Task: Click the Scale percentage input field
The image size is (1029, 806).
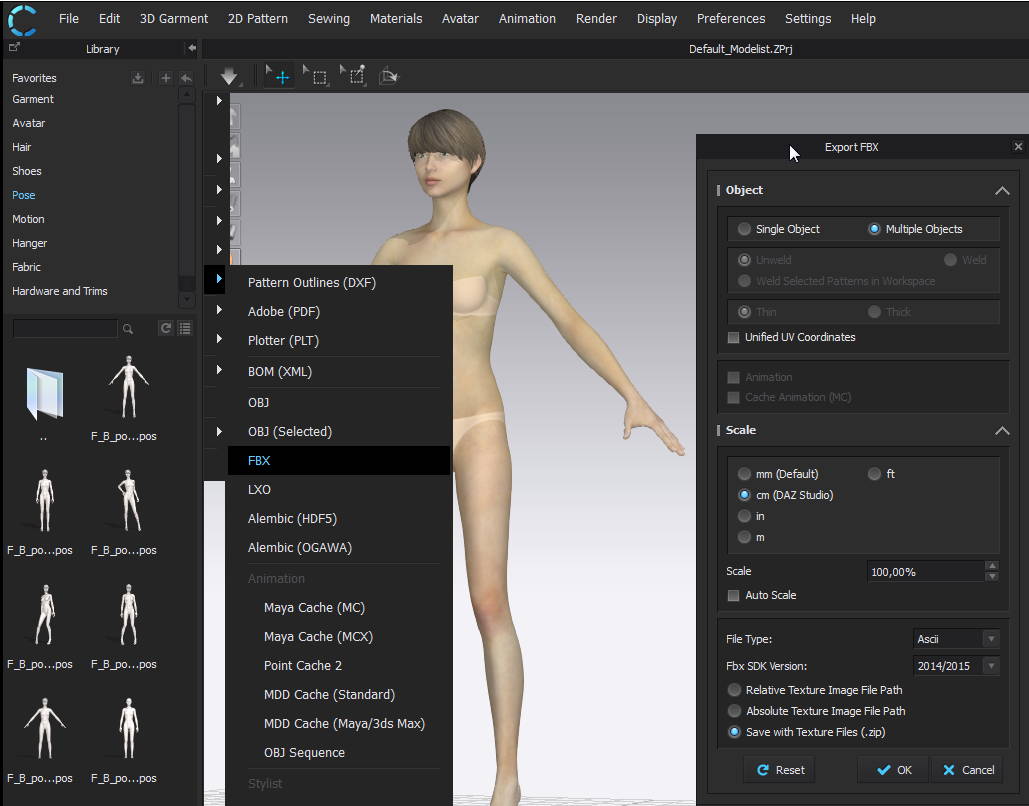Action: click(925, 572)
